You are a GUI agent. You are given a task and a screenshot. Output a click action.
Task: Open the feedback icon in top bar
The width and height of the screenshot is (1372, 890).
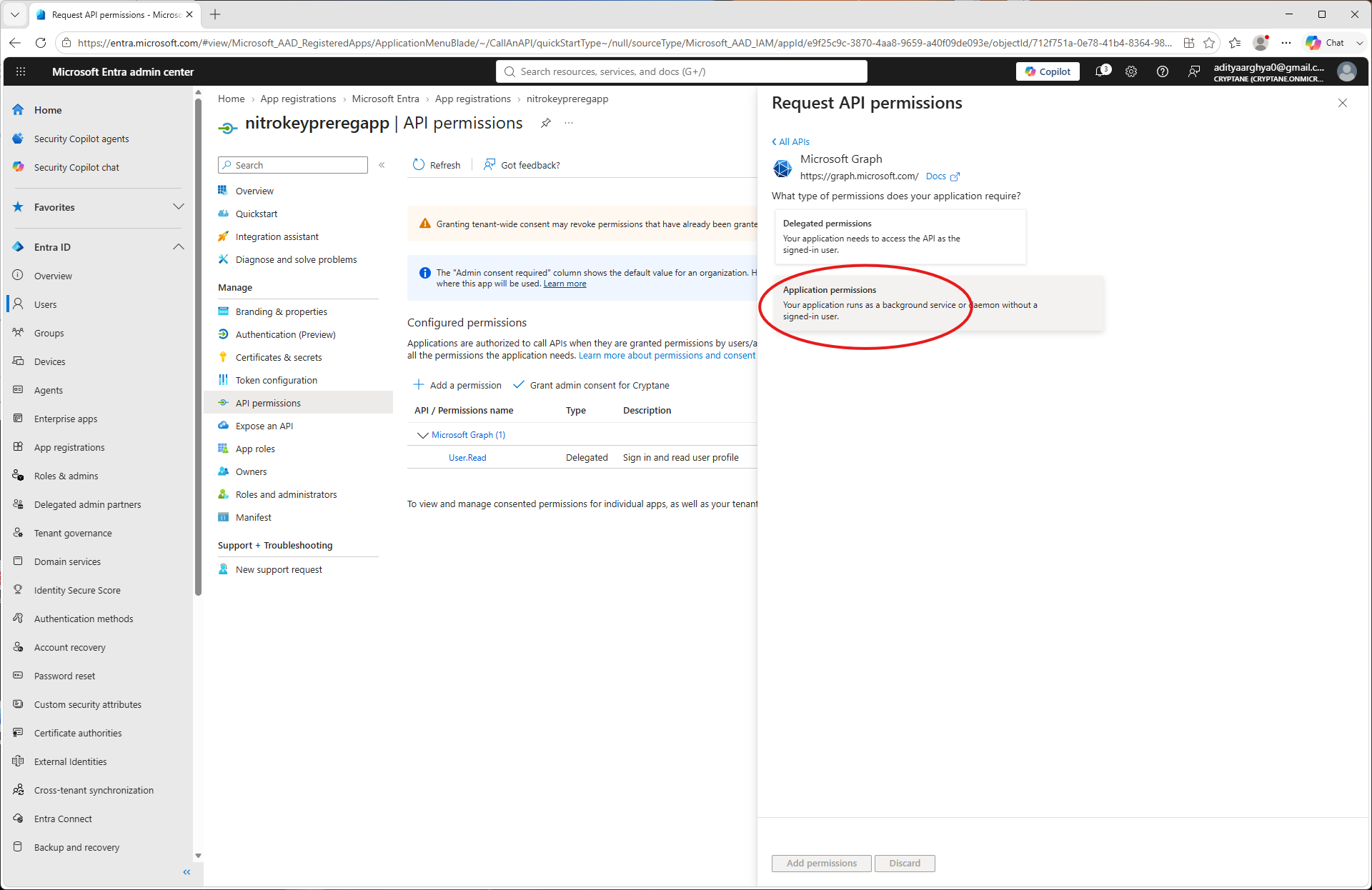1194,71
